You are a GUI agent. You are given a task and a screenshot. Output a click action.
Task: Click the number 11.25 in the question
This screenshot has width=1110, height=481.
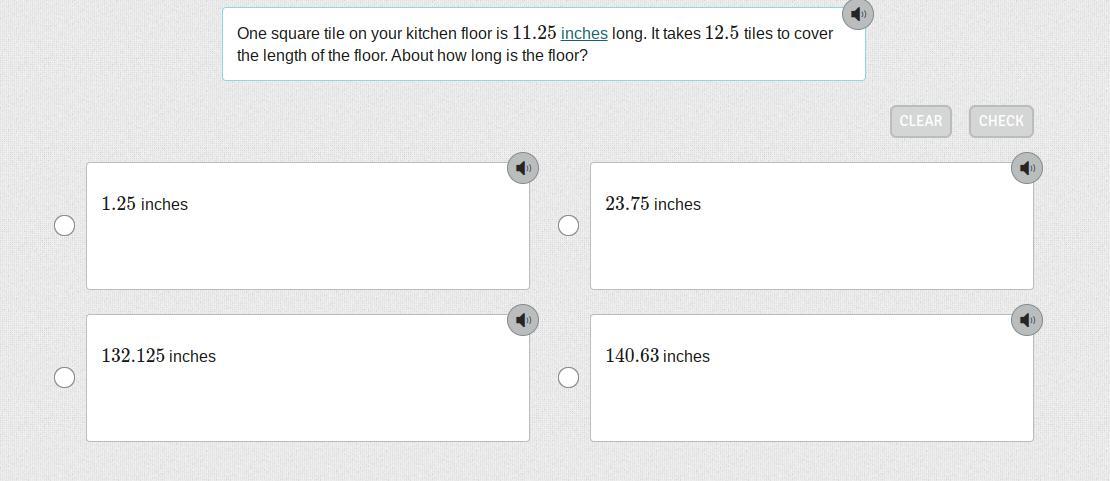[x=534, y=33]
